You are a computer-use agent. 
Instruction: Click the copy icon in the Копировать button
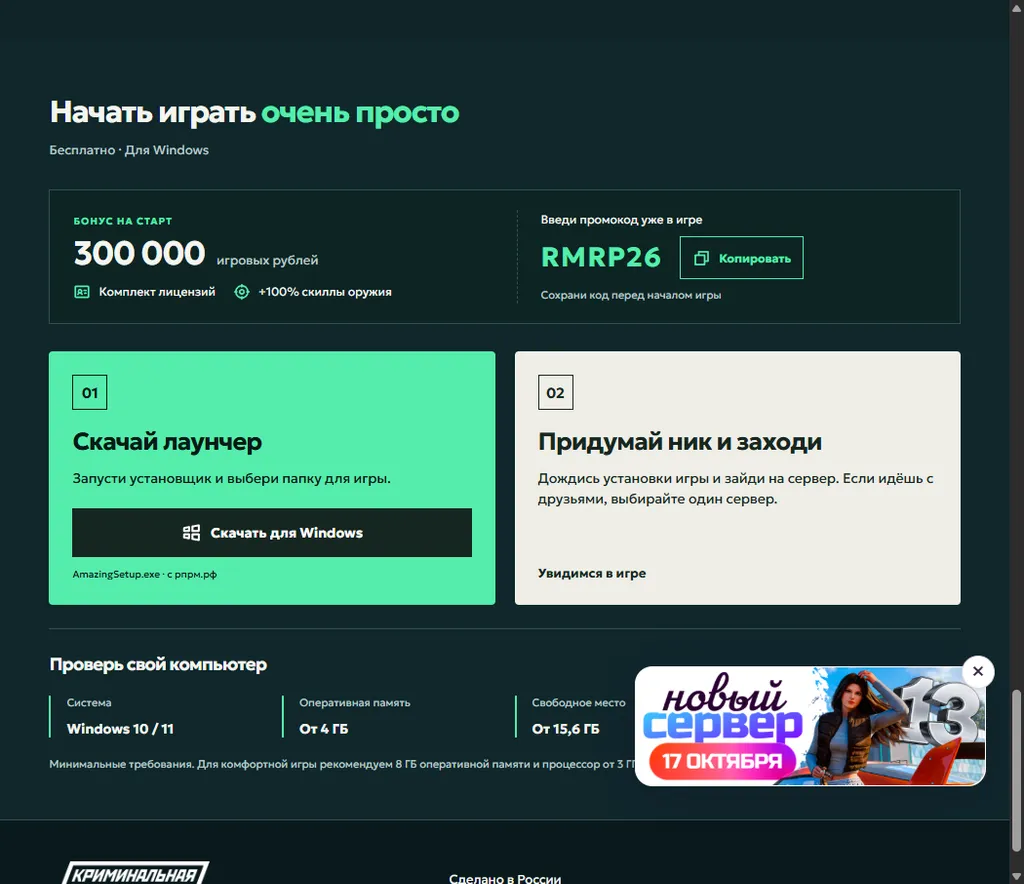coord(701,259)
